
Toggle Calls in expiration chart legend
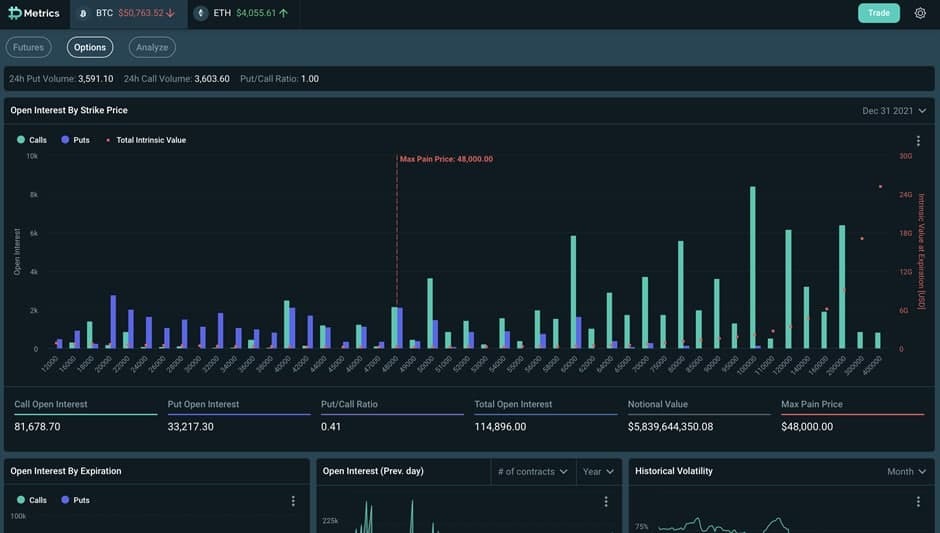coord(32,500)
